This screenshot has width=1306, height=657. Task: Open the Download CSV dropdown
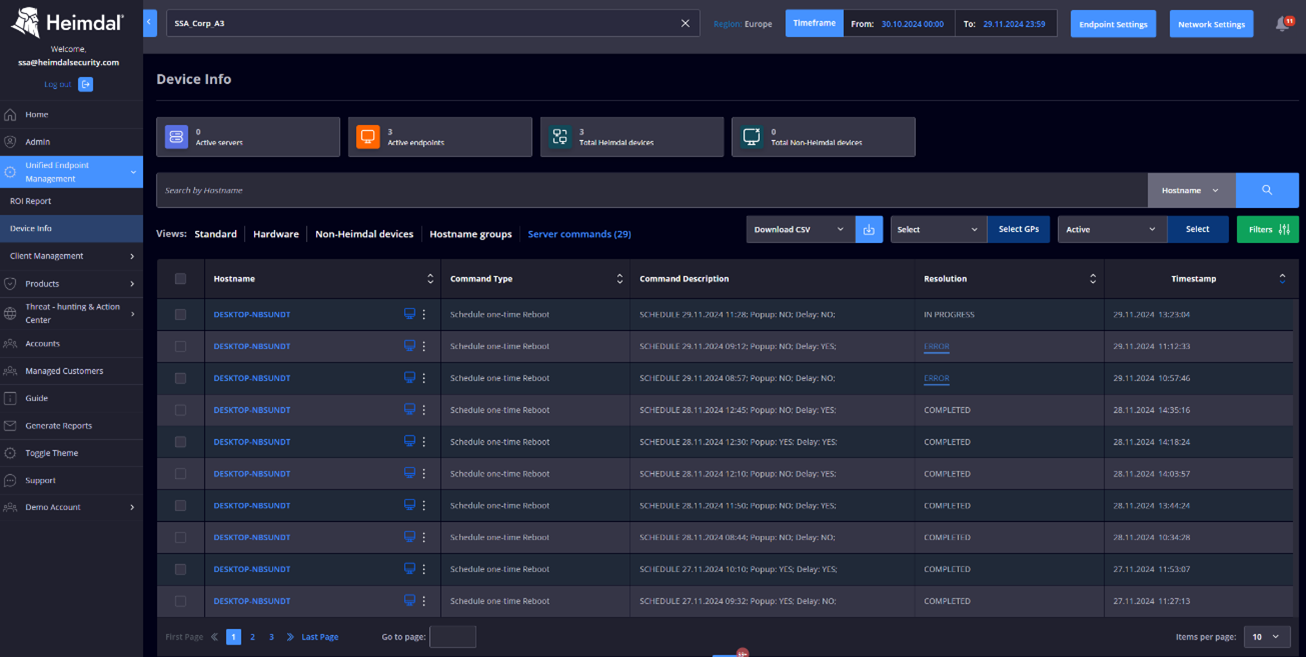click(x=800, y=229)
